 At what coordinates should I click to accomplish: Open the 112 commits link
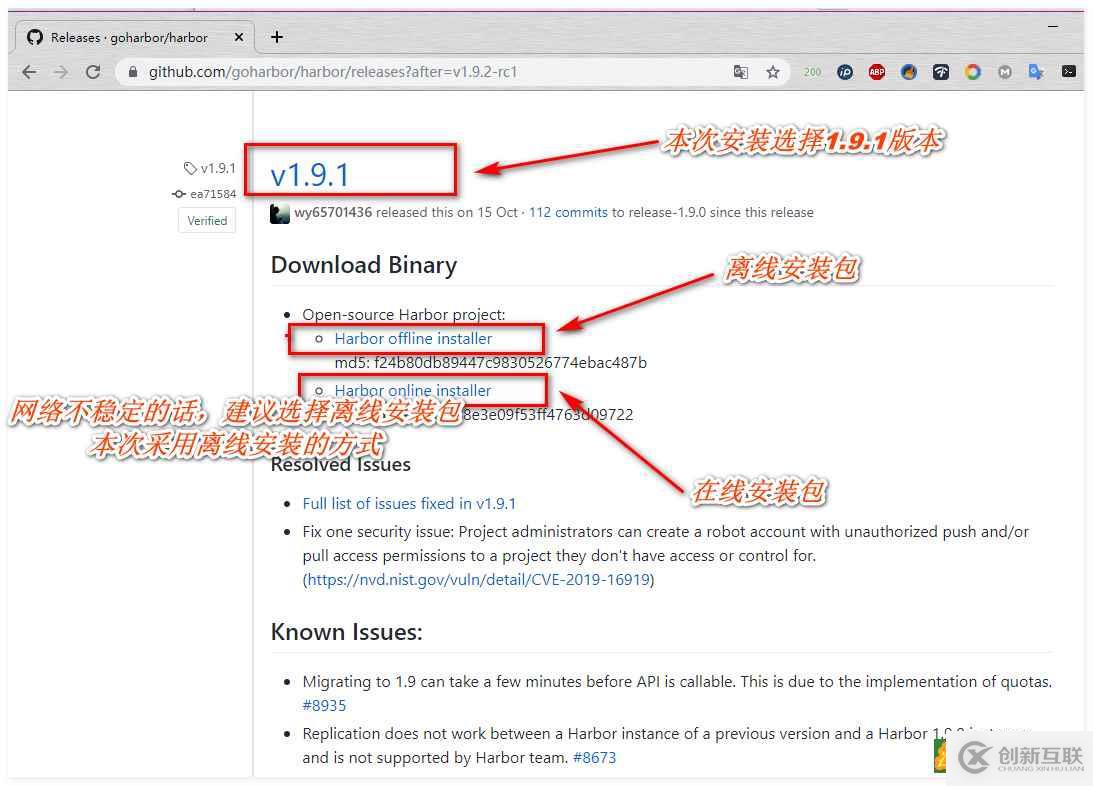point(568,212)
